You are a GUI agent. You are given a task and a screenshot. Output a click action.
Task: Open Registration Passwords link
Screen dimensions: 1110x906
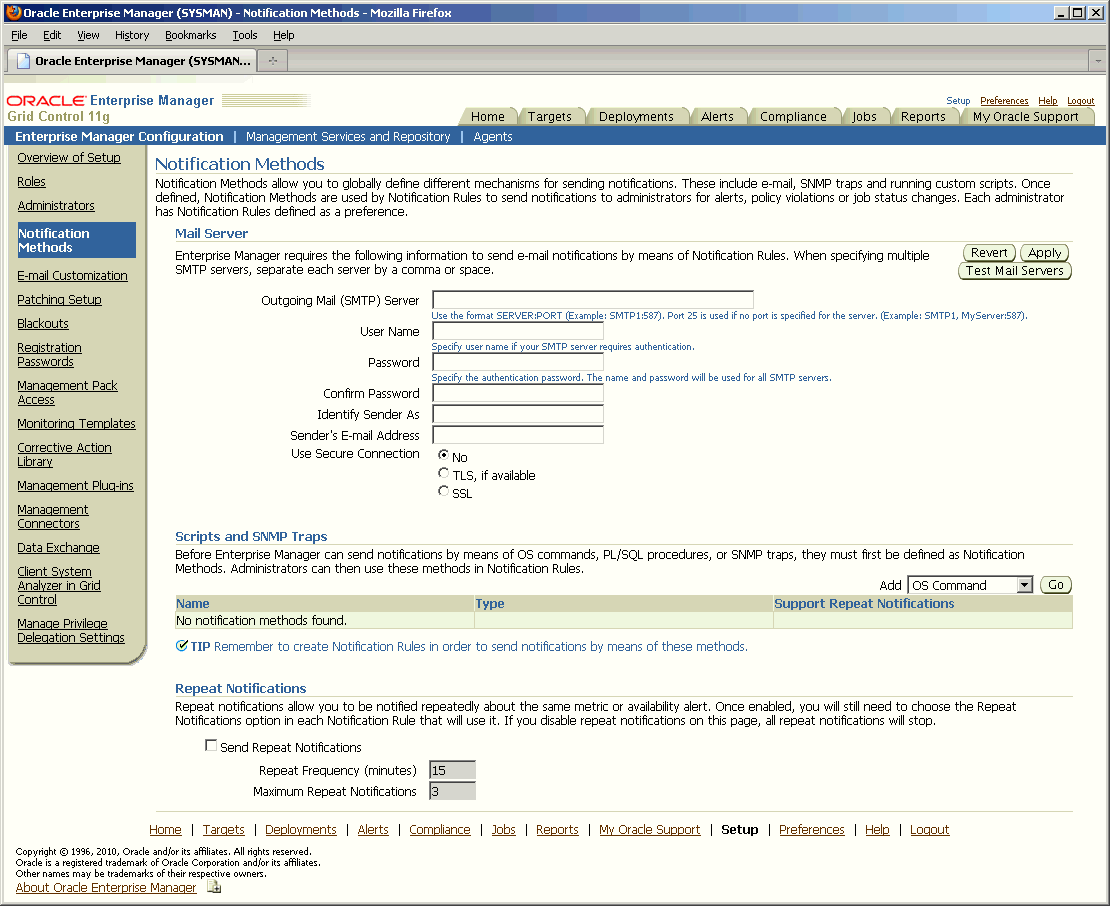[x=50, y=355]
